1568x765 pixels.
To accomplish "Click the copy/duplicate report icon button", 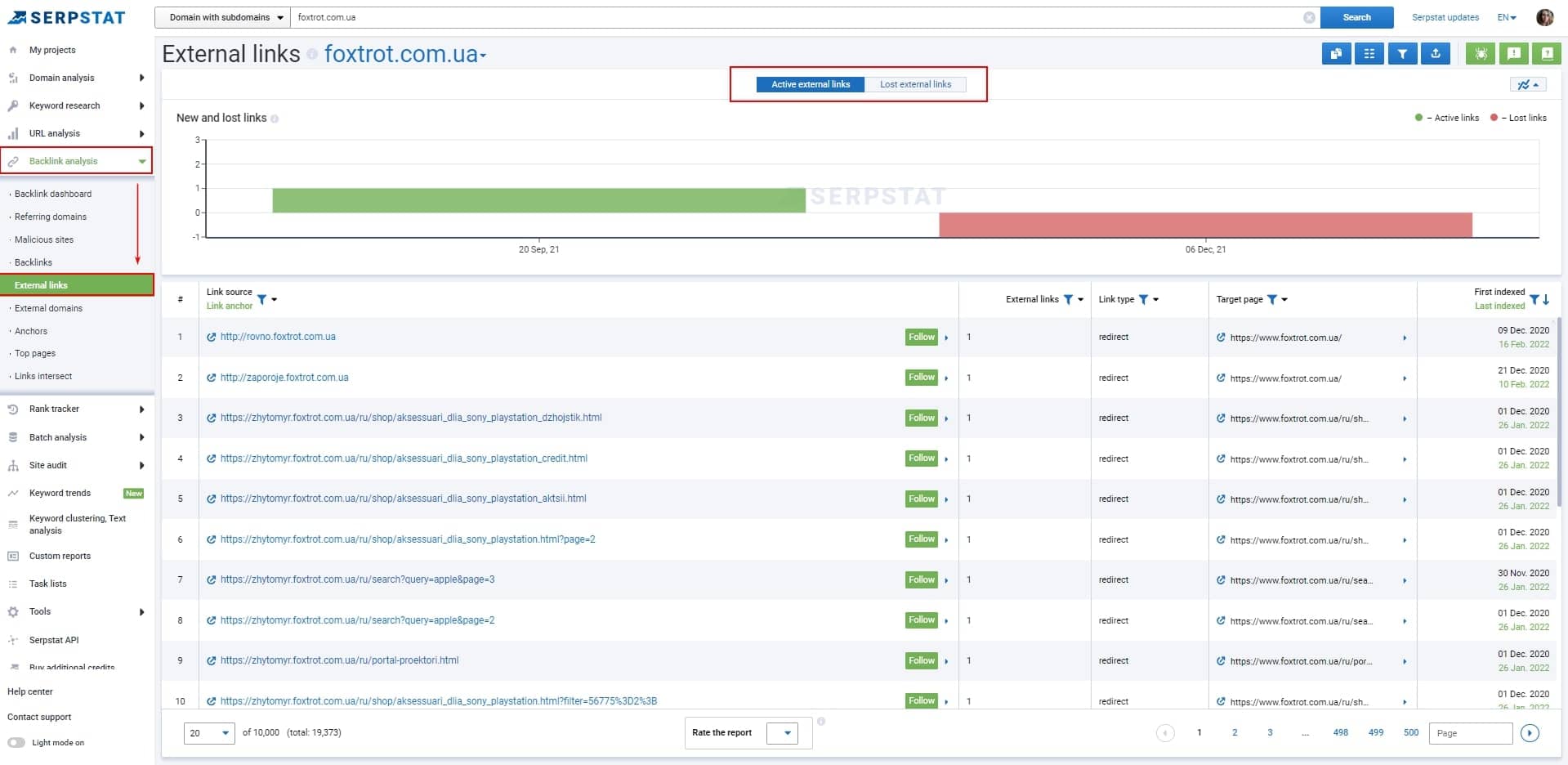I will tap(1336, 54).
